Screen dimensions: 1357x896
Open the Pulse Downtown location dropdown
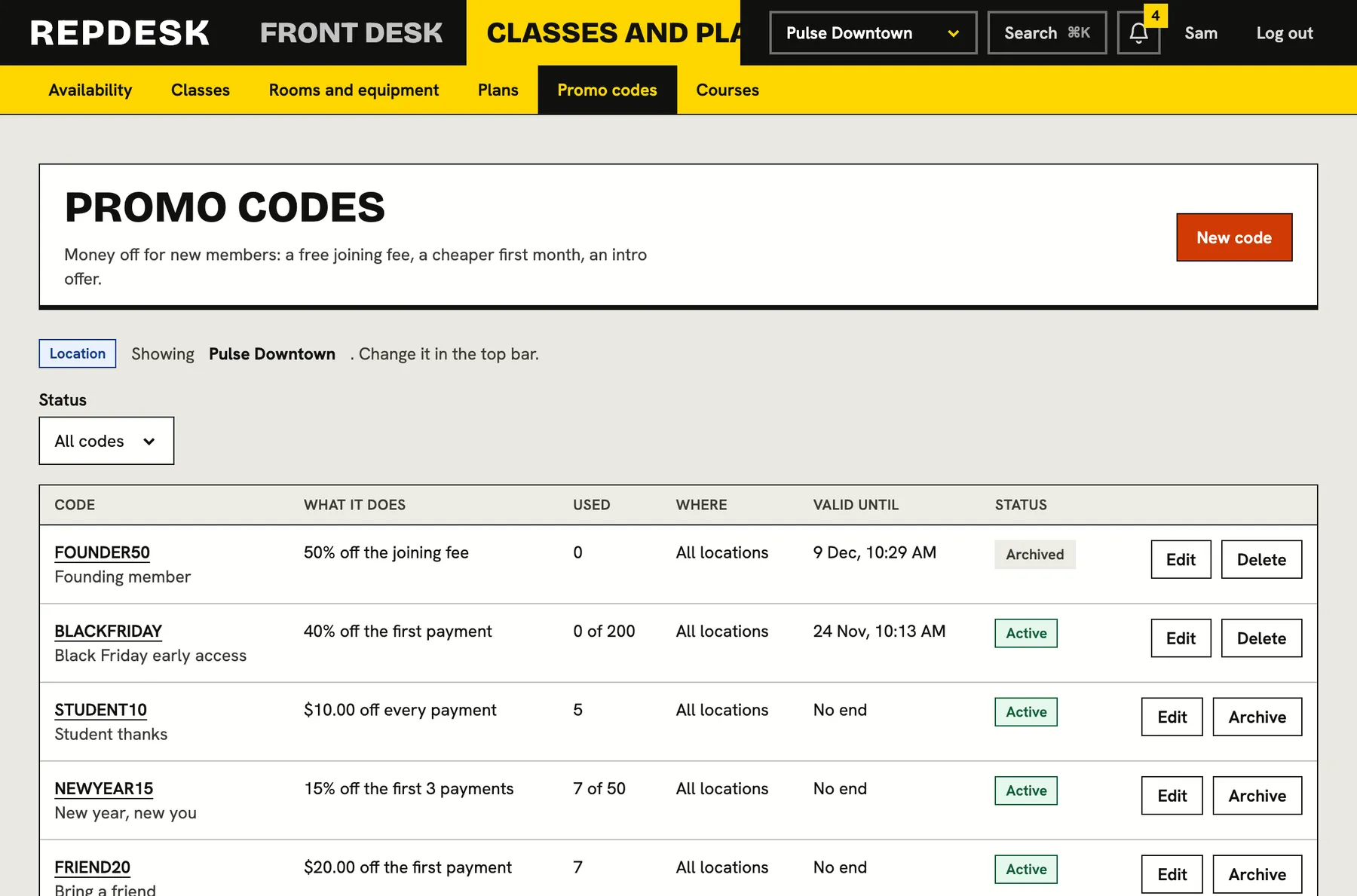click(873, 33)
